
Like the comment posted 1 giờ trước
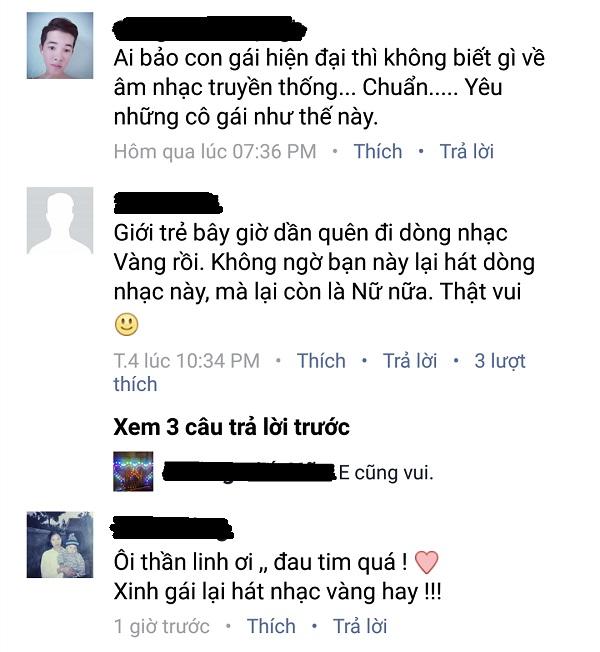[271, 626]
